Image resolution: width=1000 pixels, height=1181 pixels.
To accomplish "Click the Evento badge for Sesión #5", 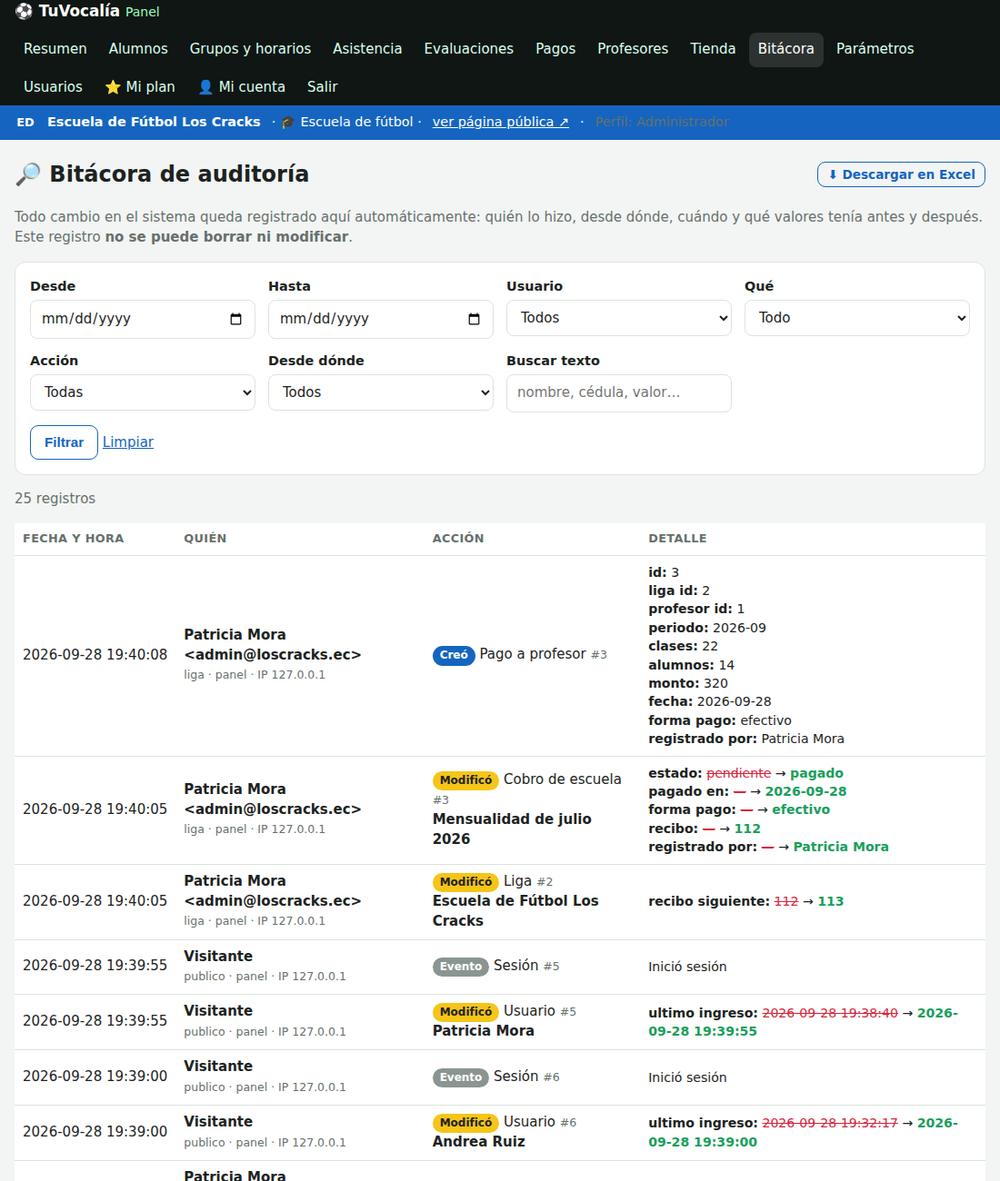I will (x=460, y=966).
